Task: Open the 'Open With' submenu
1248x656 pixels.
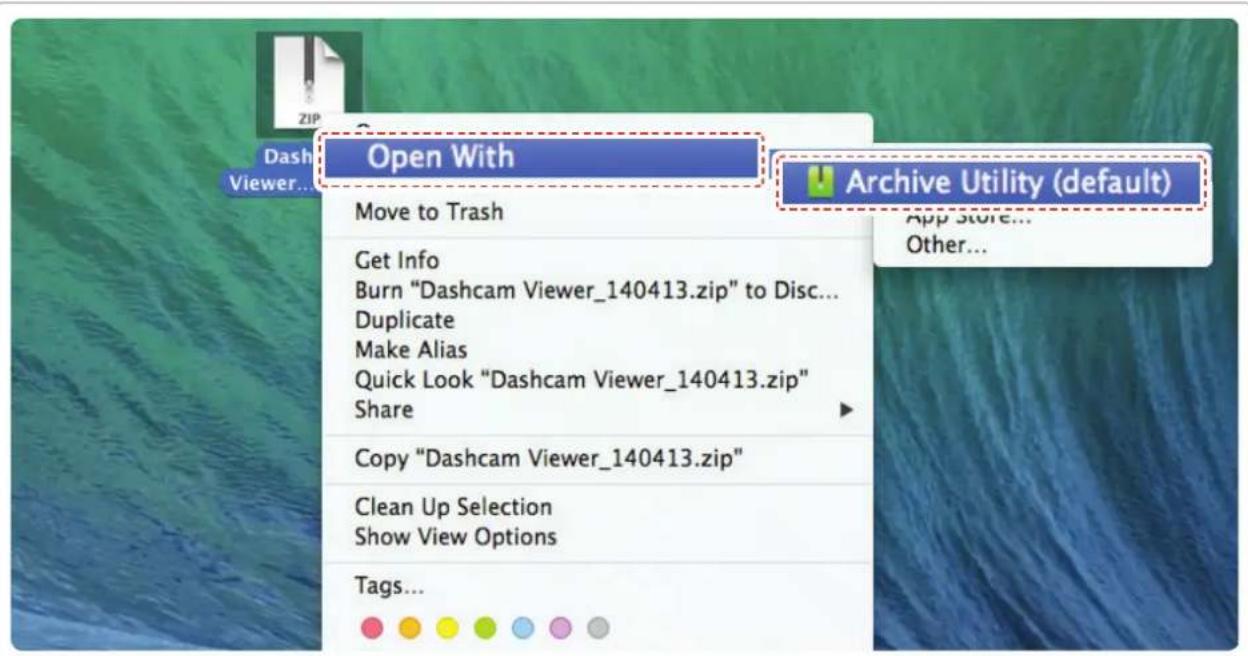Action: point(541,157)
